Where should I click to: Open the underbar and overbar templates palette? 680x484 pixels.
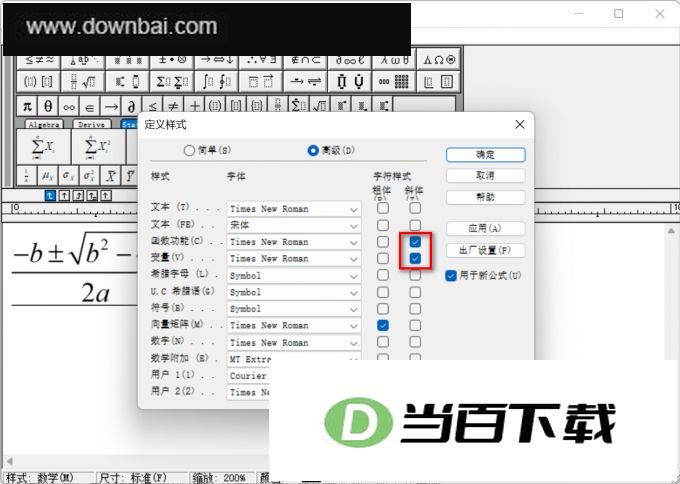pos(261,82)
